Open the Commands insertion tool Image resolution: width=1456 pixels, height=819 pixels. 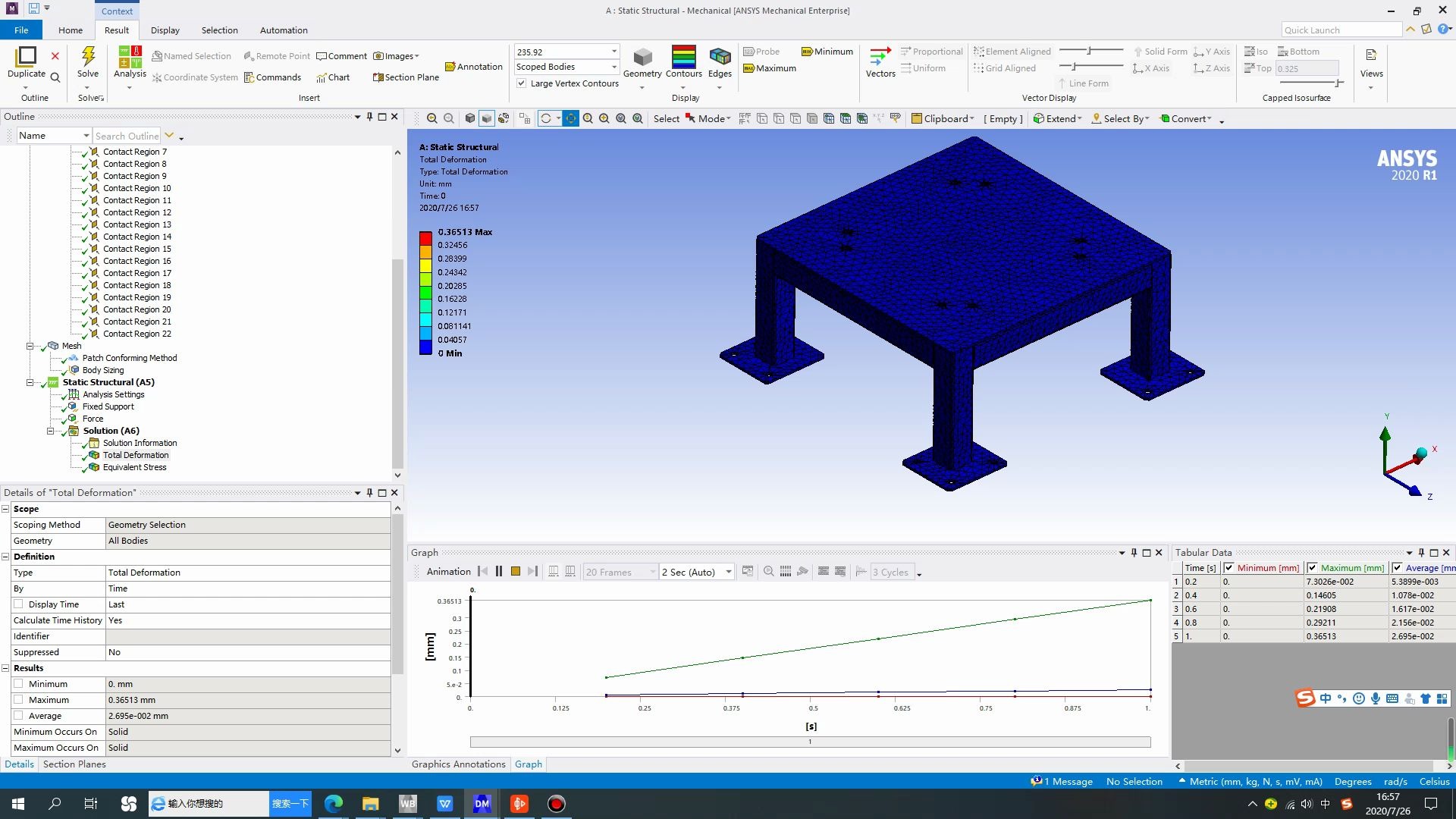click(x=273, y=77)
